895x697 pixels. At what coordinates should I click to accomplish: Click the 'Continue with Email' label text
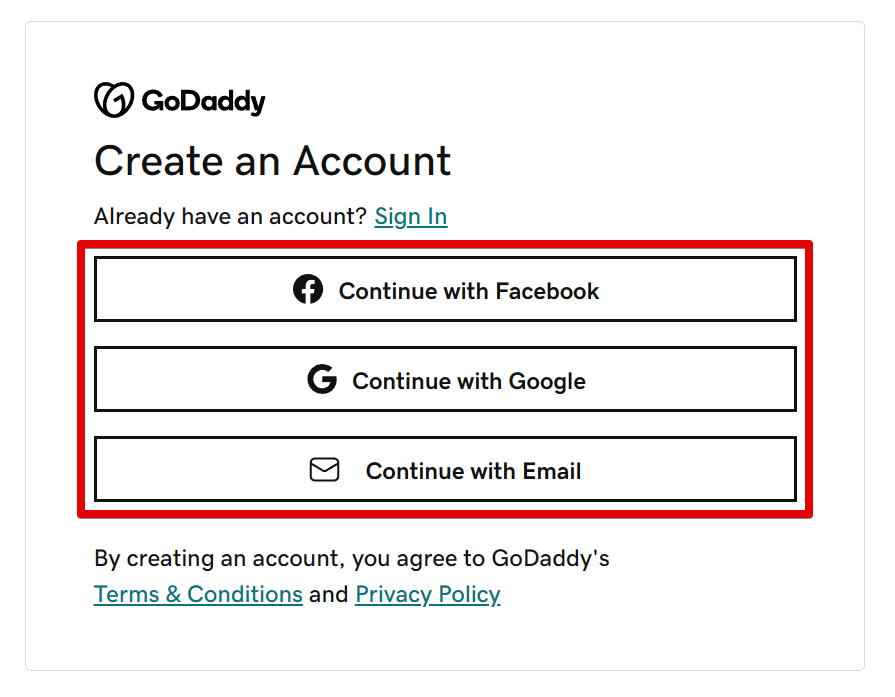click(473, 471)
